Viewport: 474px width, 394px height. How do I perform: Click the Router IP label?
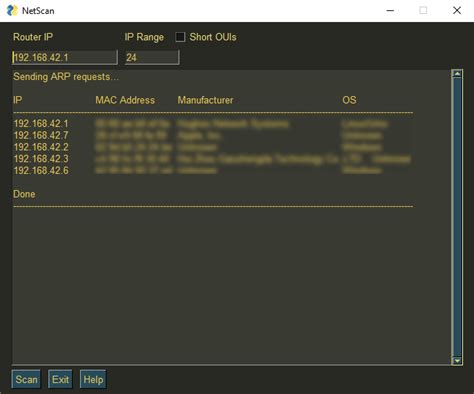[33, 37]
